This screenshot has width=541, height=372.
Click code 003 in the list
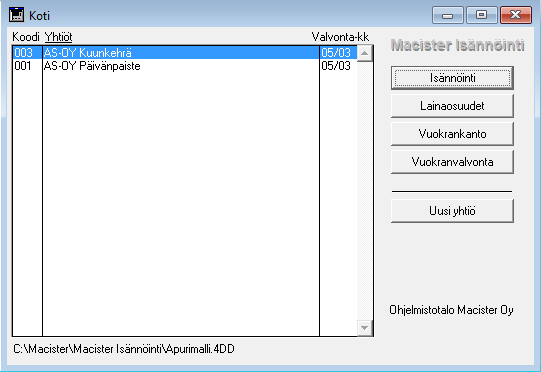[23, 53]
